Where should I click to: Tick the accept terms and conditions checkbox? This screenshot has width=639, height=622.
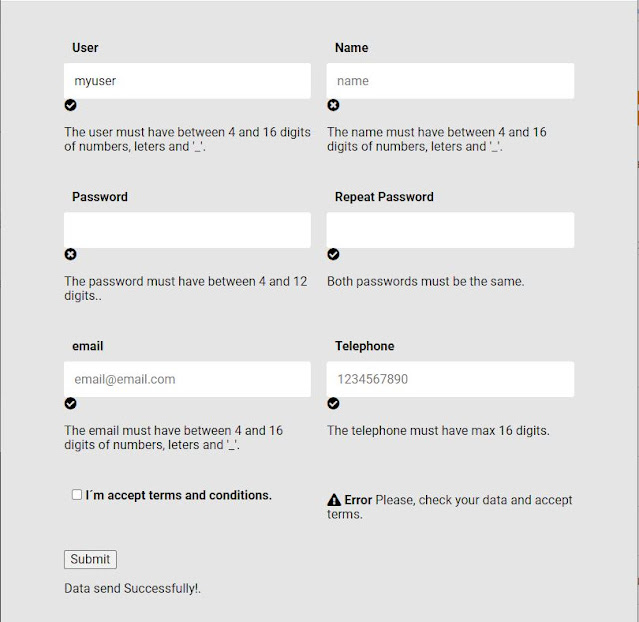click(77, 494)
